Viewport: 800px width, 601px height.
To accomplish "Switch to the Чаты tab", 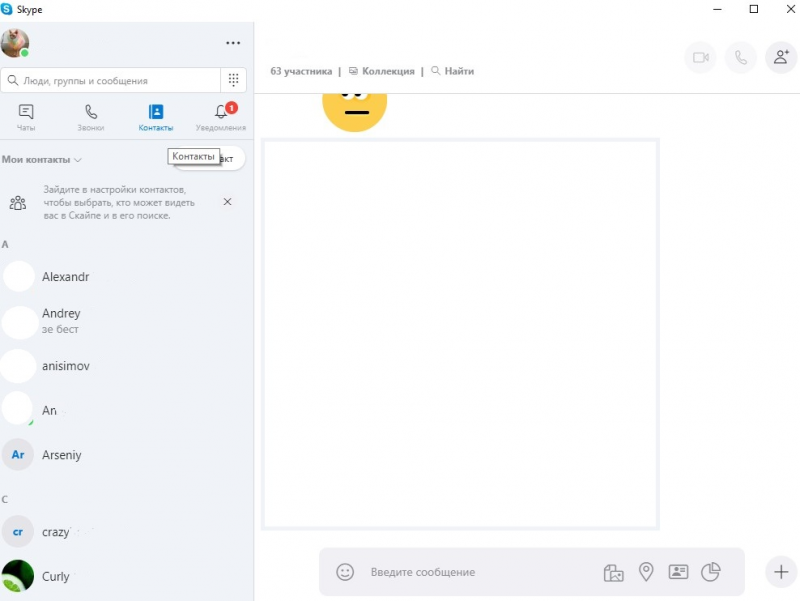I will pyautogui.click(x=26, y=118).
